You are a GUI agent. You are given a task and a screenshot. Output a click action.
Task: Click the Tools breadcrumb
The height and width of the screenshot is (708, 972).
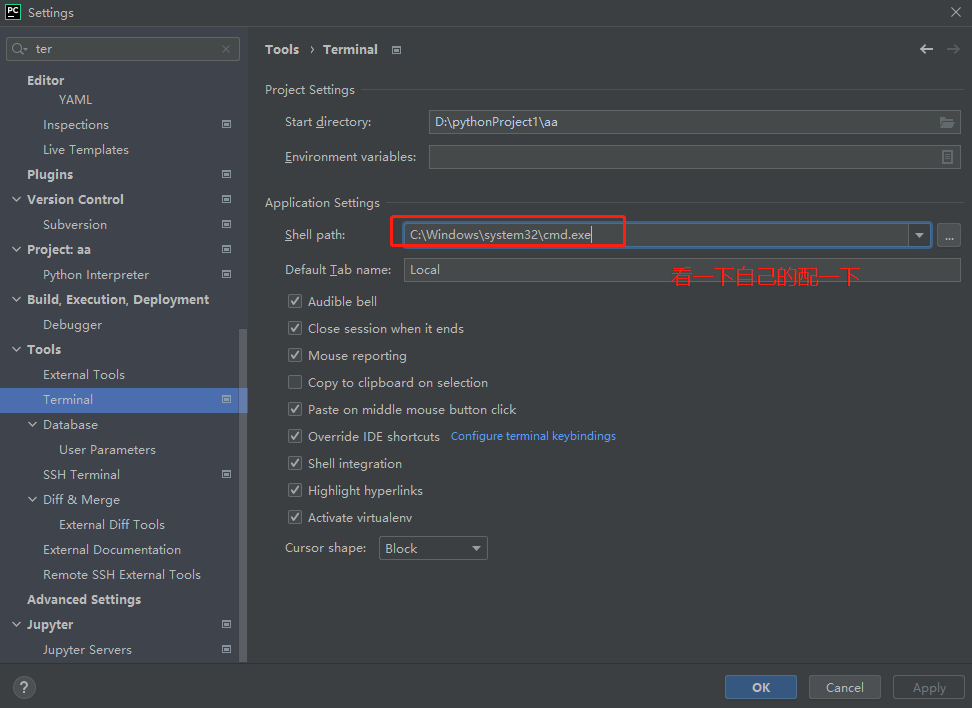(x=282, y=50)
